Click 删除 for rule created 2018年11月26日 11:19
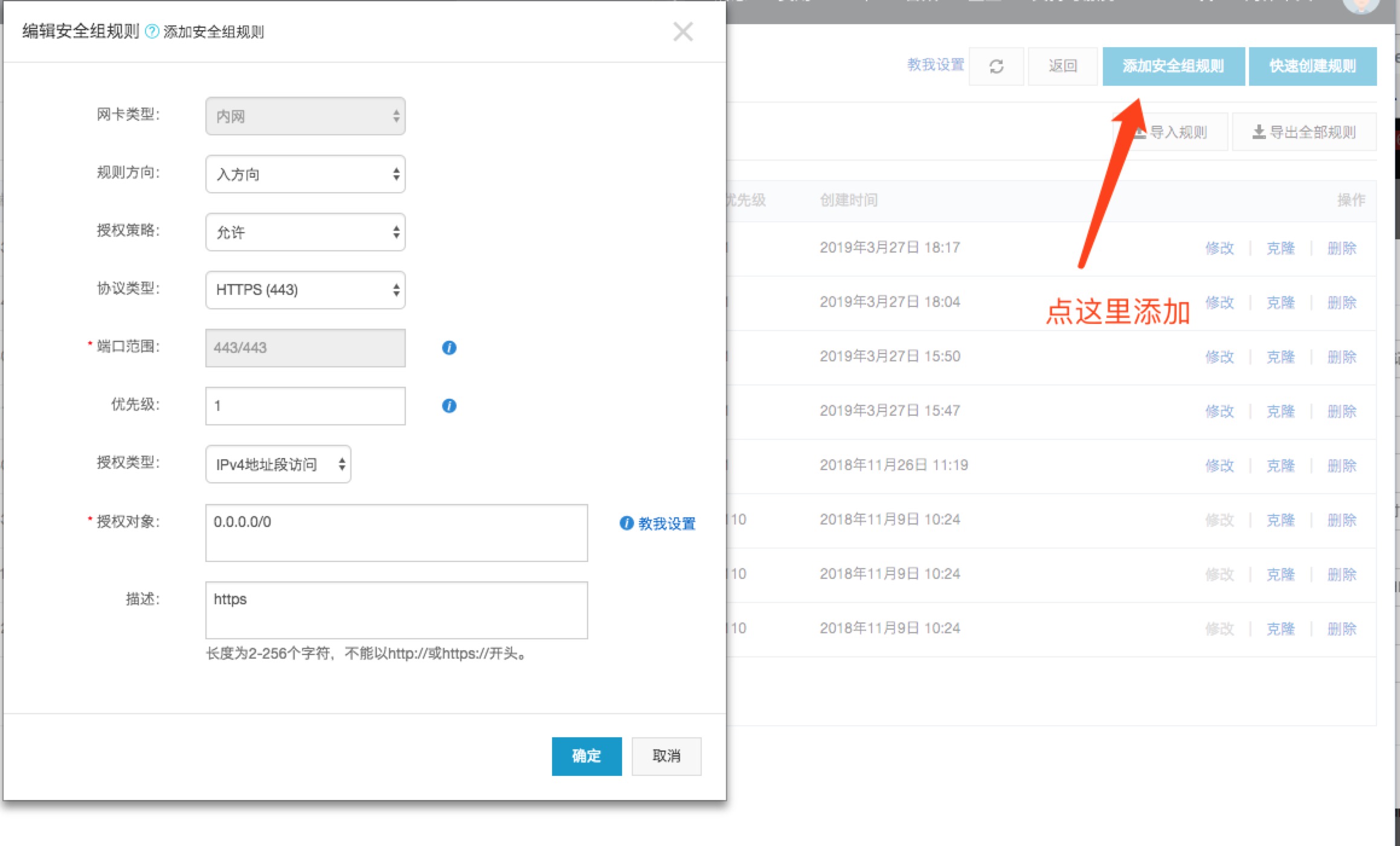Viewport: 1400px width, 846px height. pyautogui.click(x=1342, y=465)
